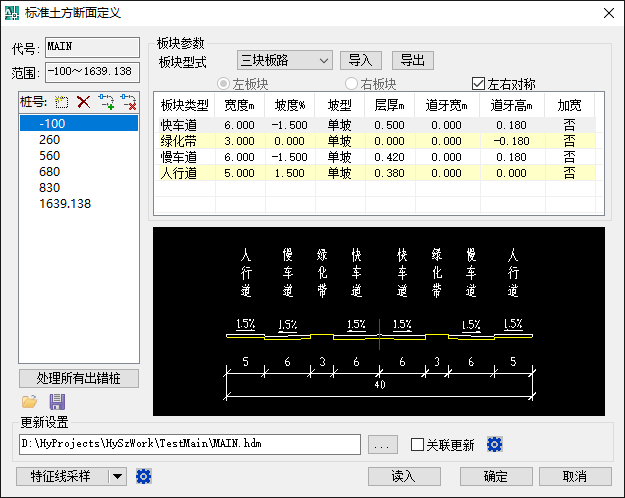Click the 取消 button

tap(575, 476)
